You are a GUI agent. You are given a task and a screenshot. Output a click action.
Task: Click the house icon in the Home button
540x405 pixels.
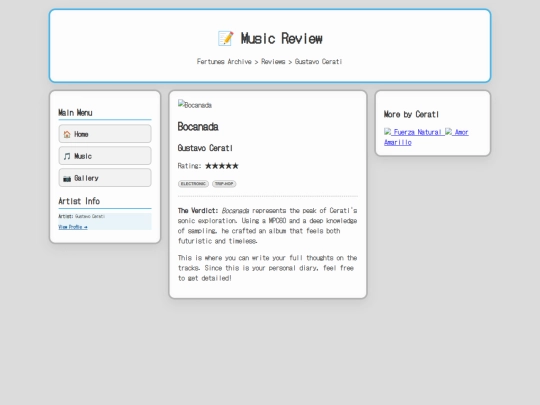click(67, 134)
